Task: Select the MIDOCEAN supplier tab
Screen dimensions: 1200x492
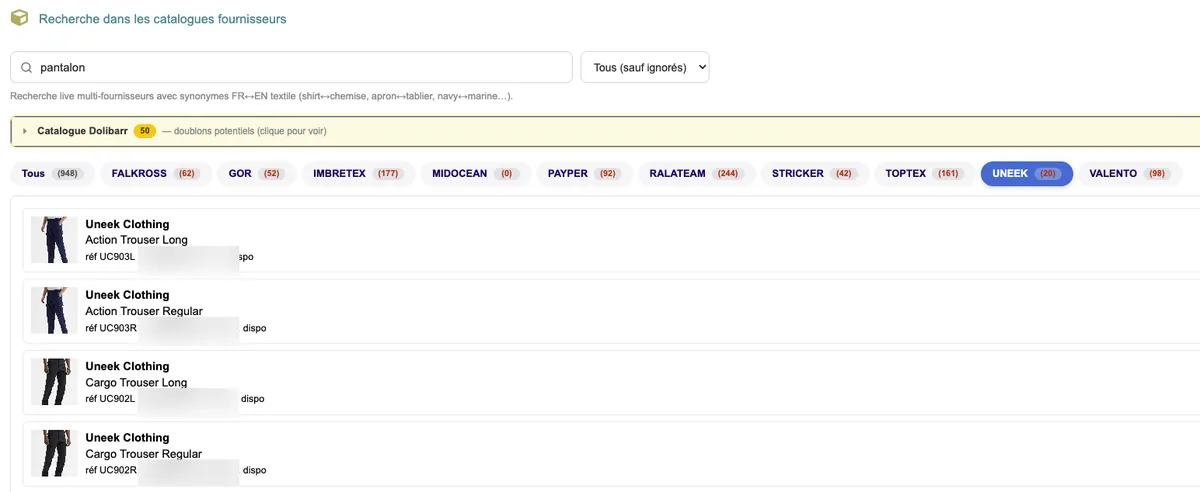Action: click(475, 174)
